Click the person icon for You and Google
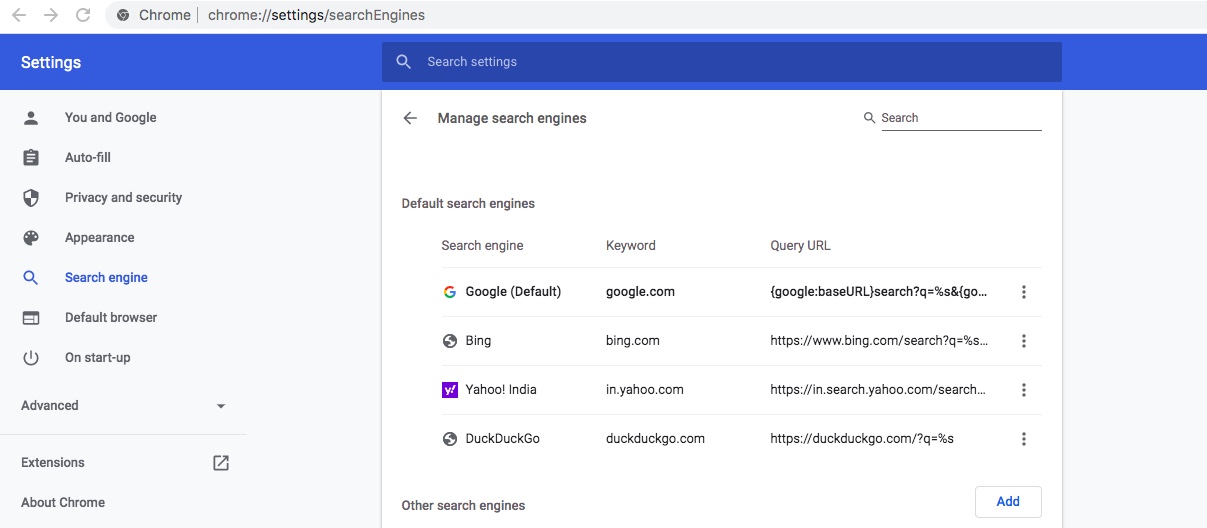The width and height of the screenshot is (1207, 528). [31, 117]
